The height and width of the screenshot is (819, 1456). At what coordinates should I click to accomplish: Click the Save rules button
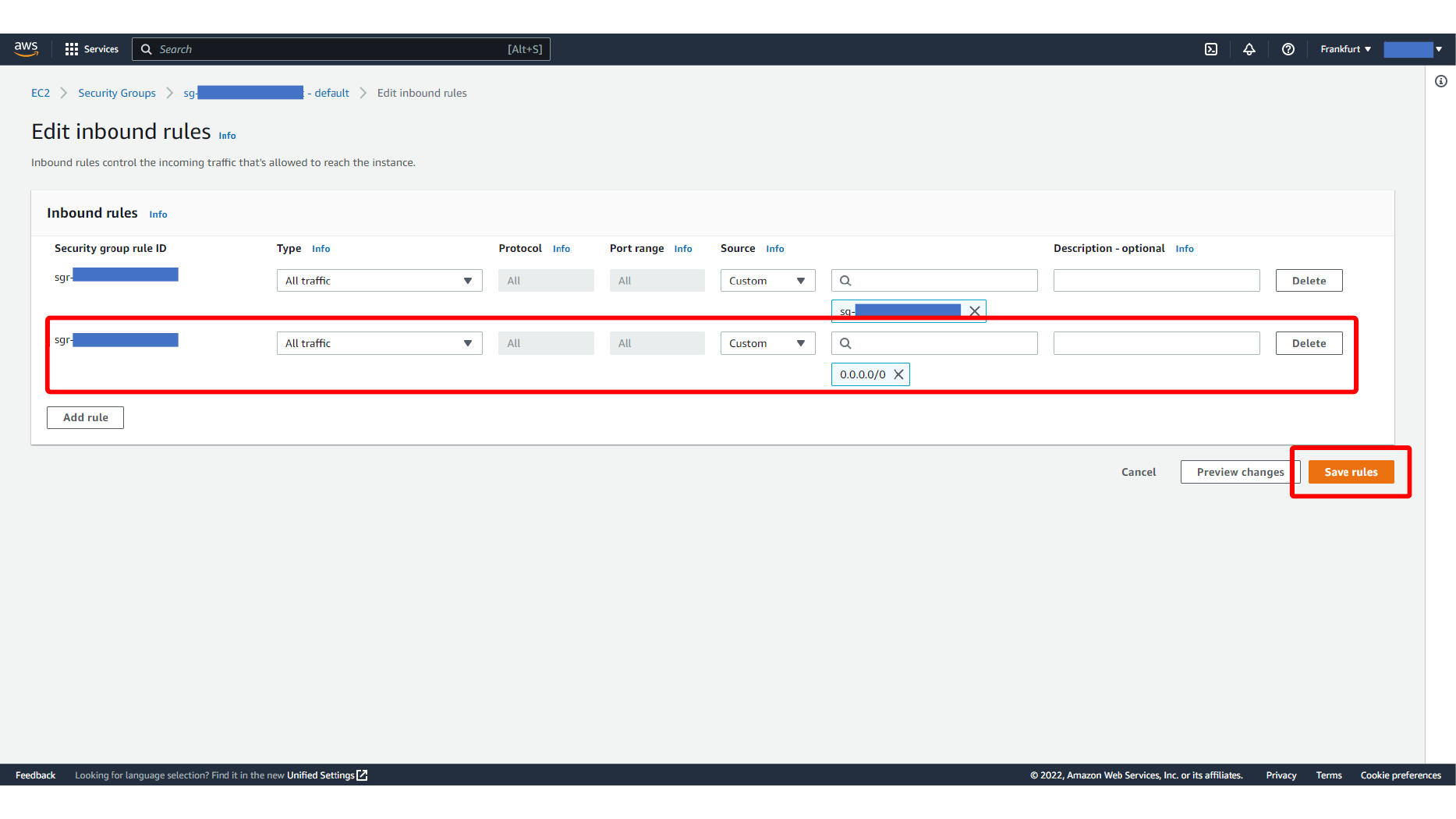point(1351,472)
